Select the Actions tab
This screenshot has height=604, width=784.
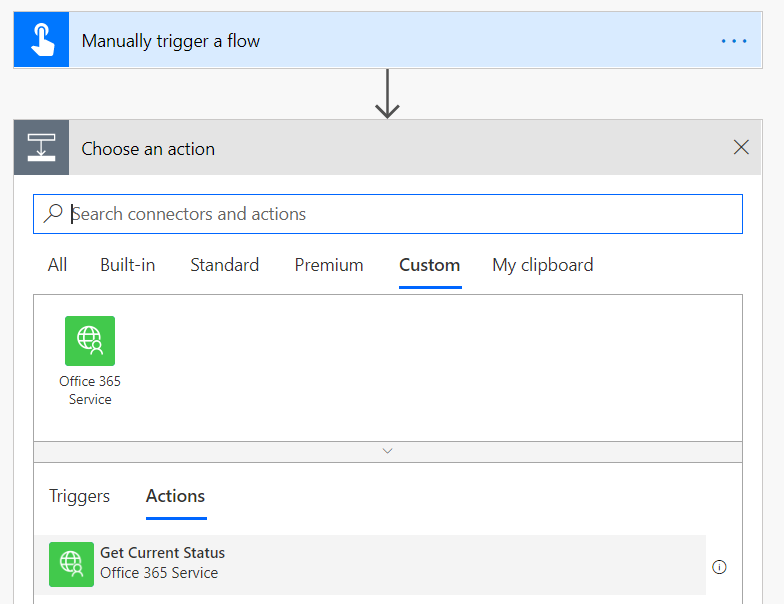(176, 496)
